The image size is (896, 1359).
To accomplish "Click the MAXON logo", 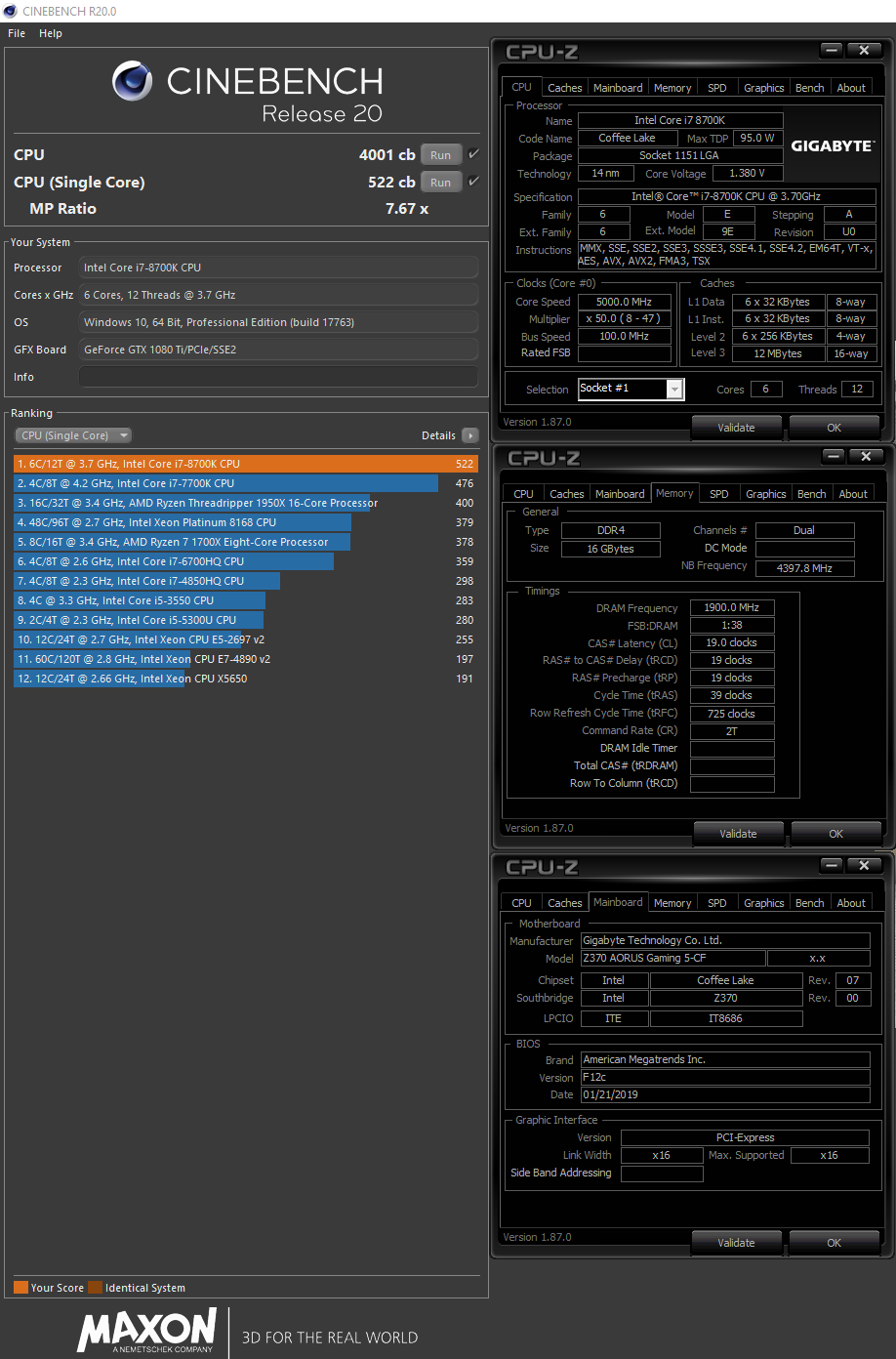I will tap(146, 1331).
